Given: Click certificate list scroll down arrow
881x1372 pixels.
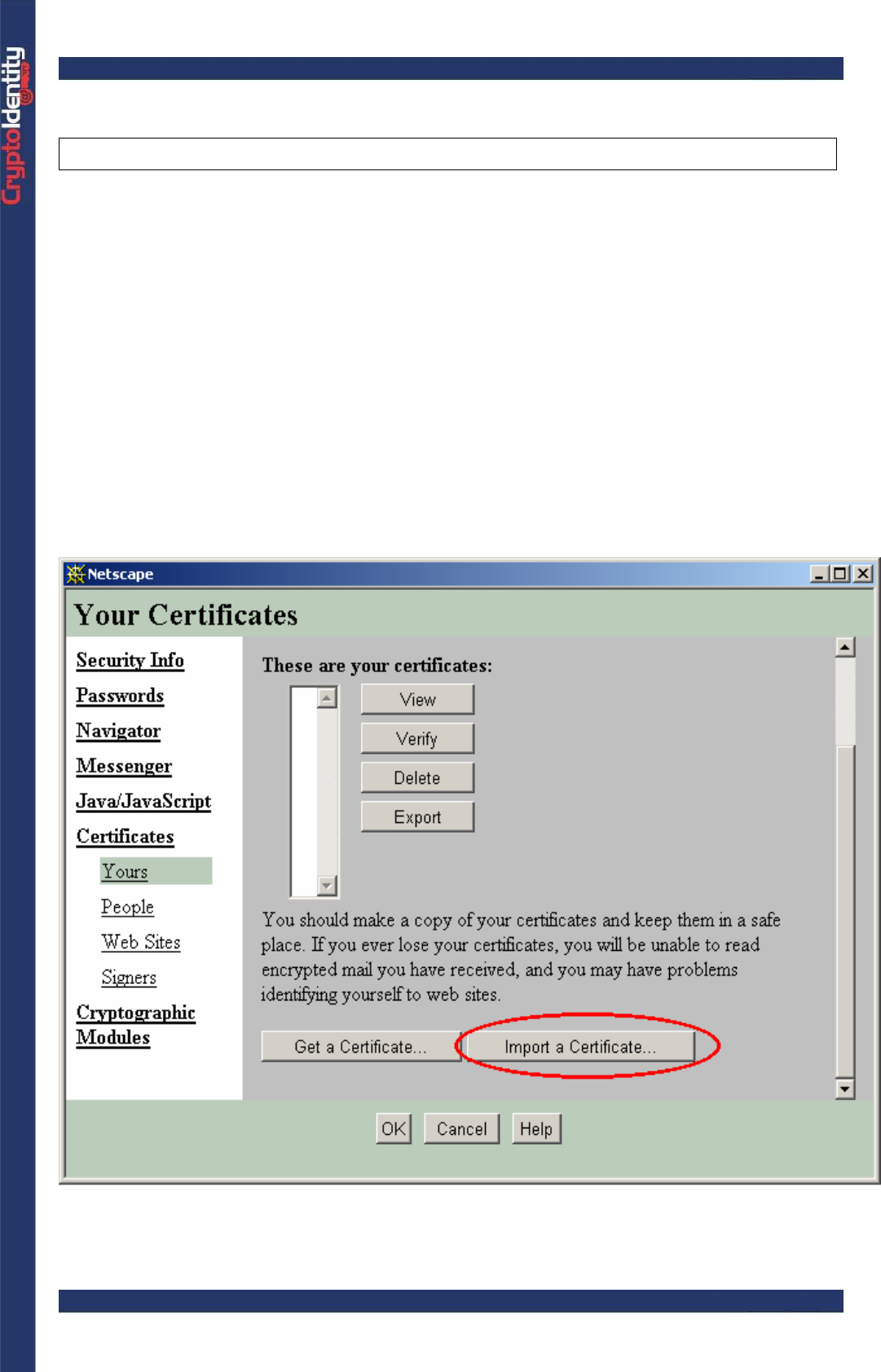Looking at the screenshot, I should 328,886.
